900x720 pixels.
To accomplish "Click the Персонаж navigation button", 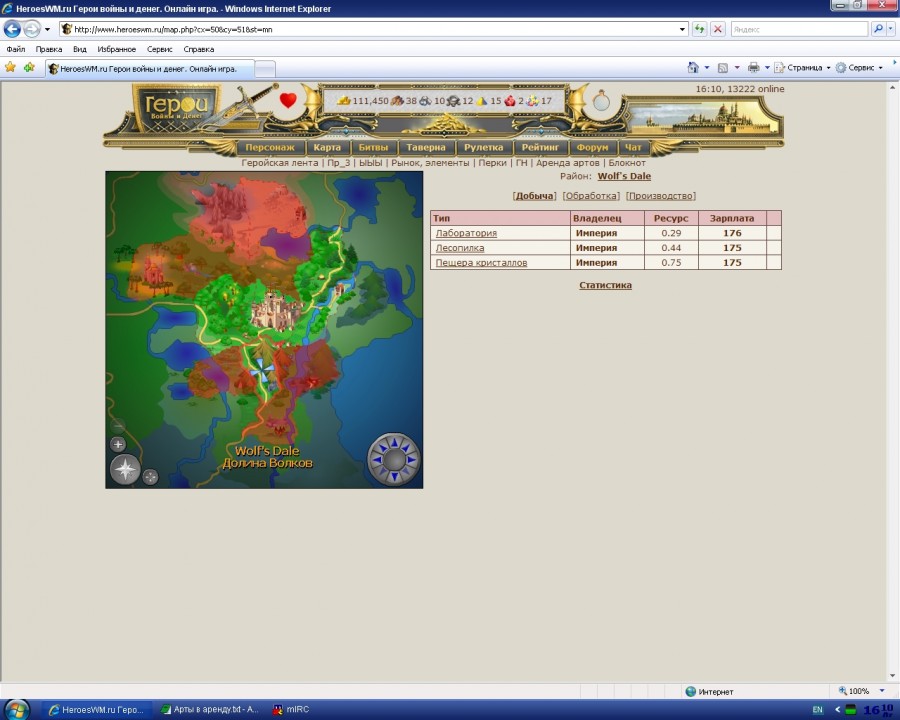I will click(x=270, y=148).
